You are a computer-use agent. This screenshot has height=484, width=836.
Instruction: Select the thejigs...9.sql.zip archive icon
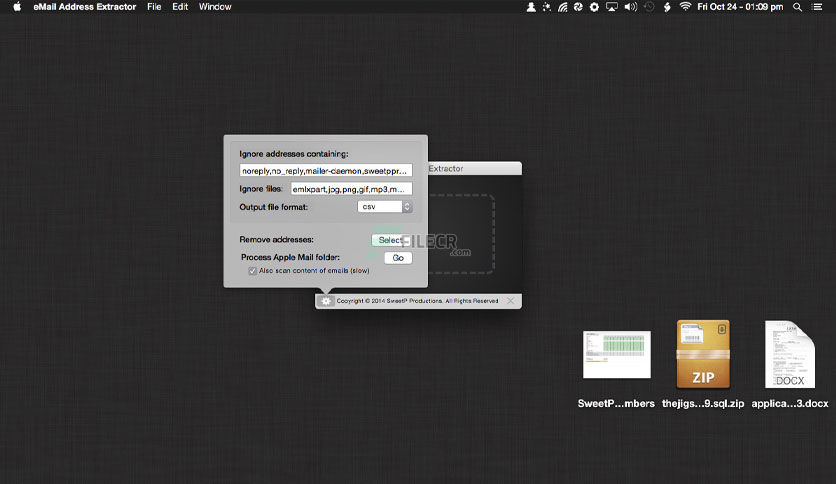click(703, 354)
